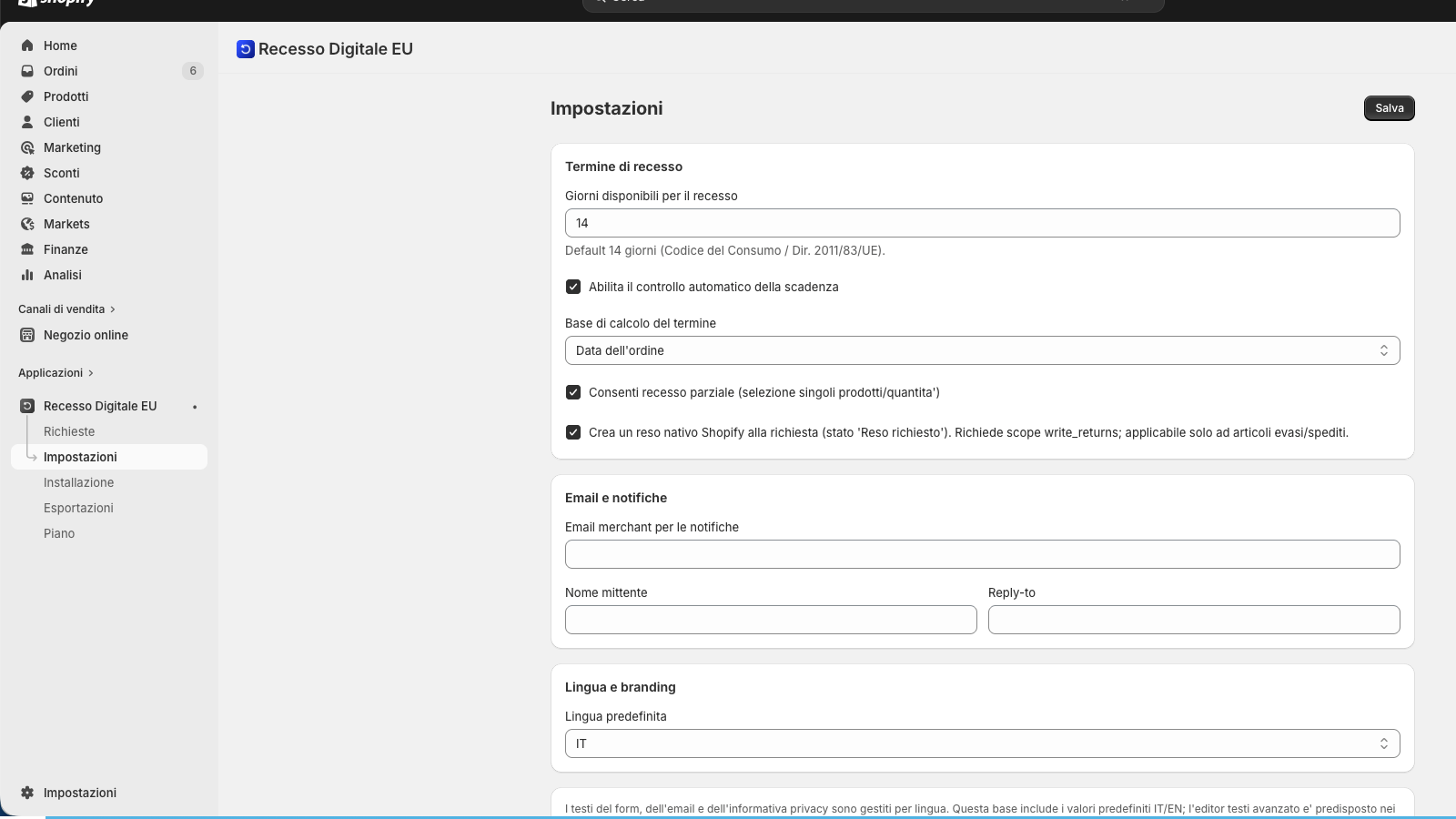Screen dimensions: 1456x819
Task: Open the Esportazioni app subpage
Action: (x=109, y=508)
